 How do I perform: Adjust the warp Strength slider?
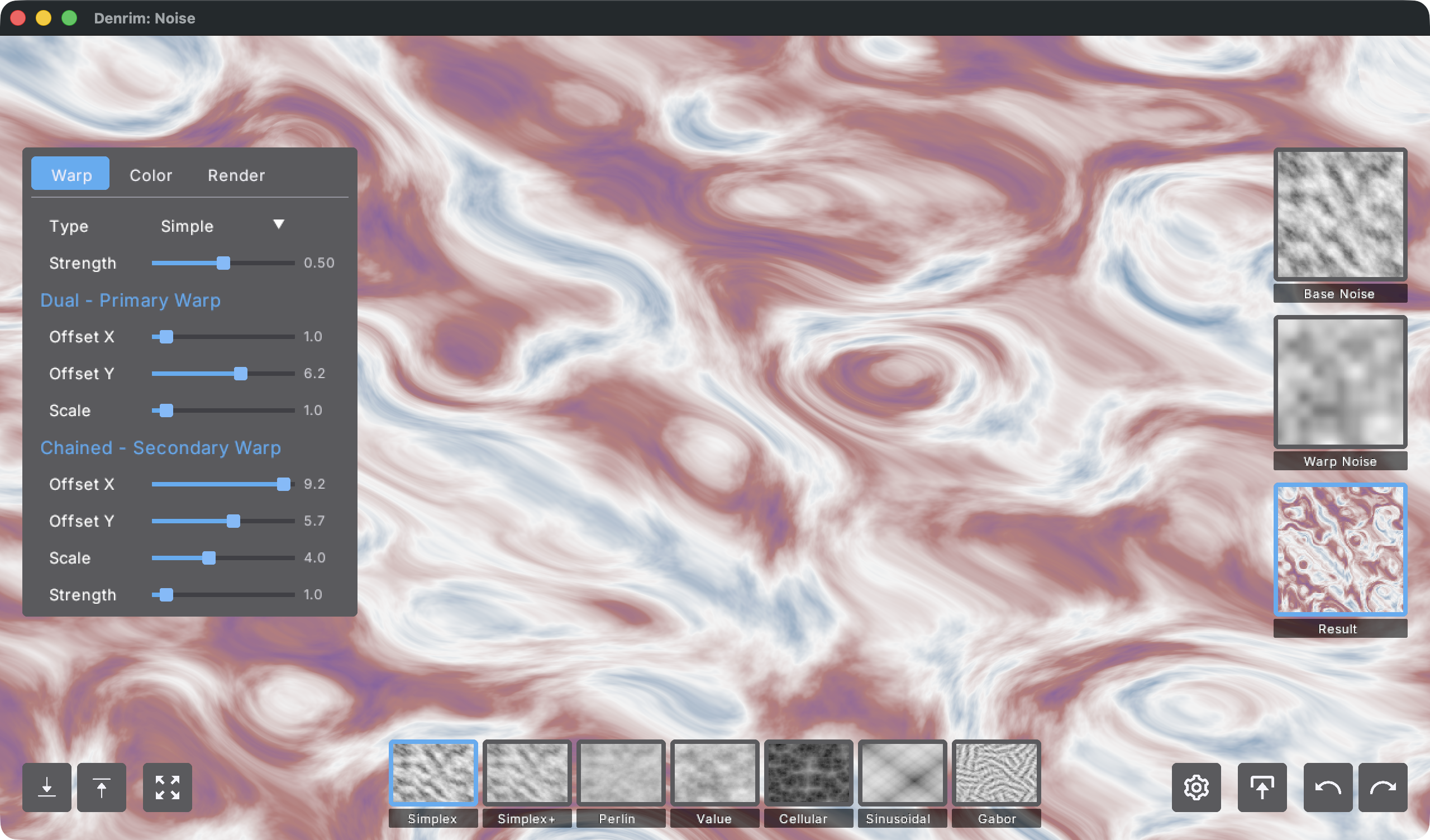tap(223, 263)
